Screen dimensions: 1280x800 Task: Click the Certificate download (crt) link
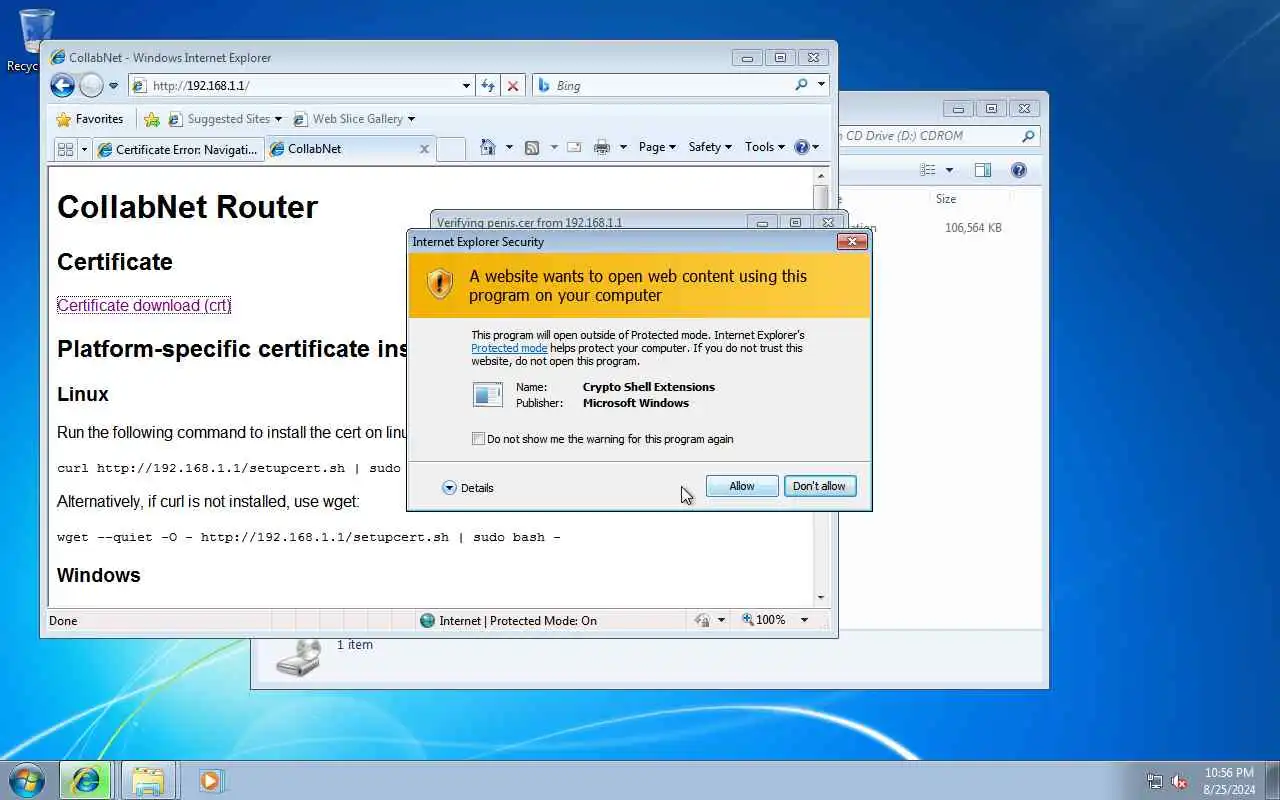(x=144, y=306)
